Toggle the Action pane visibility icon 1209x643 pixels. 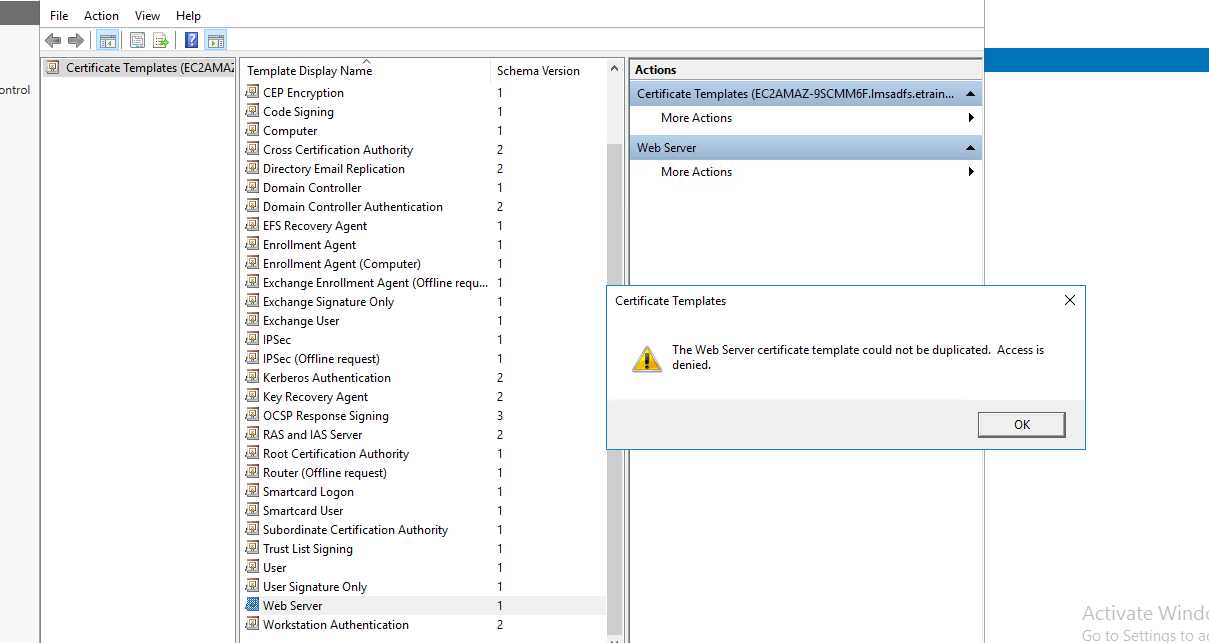pos(216,40)
